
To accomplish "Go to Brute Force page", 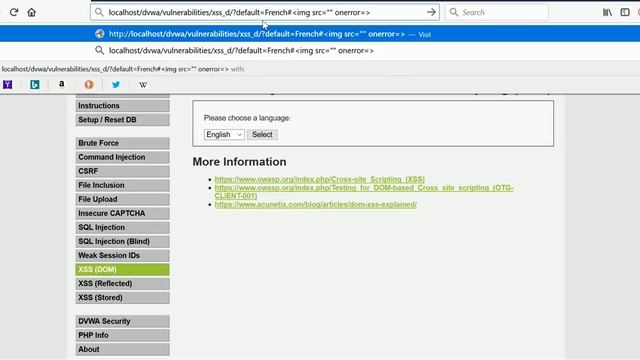I will tap(122, 143).
